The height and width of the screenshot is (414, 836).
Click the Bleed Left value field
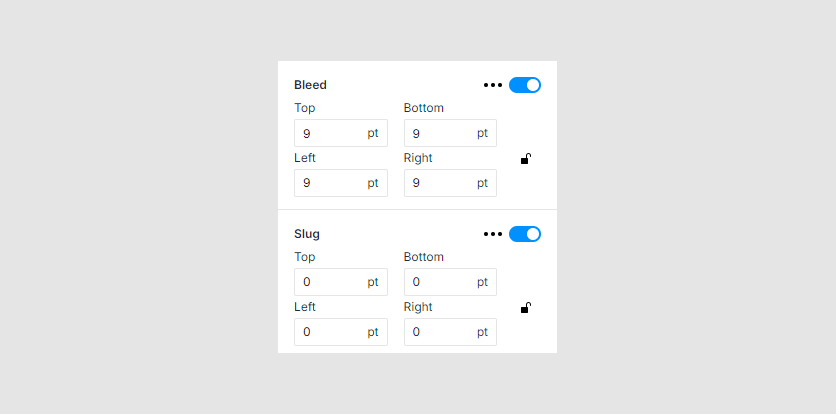tap(328, 183)
